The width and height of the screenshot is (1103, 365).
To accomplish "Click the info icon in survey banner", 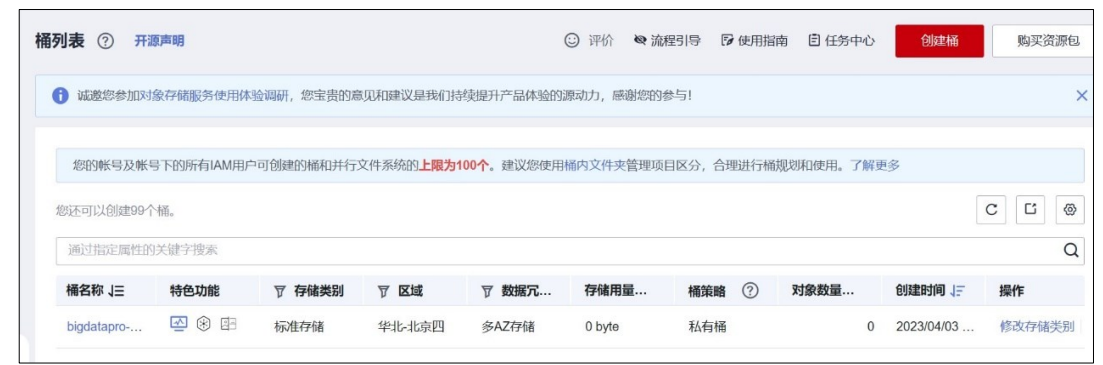I will [60, 96].
